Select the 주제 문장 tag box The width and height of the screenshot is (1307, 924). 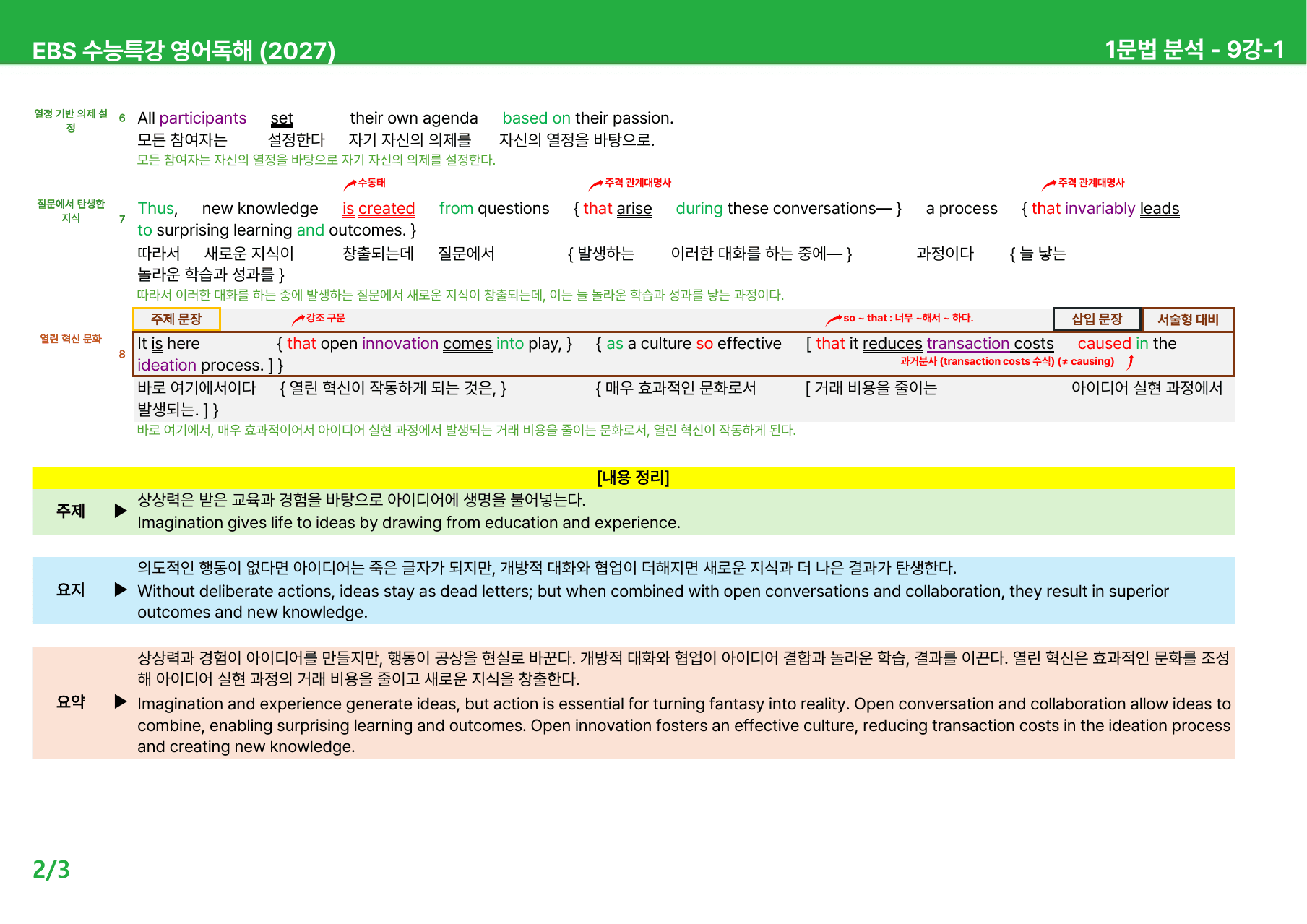(x=176, y=319)
